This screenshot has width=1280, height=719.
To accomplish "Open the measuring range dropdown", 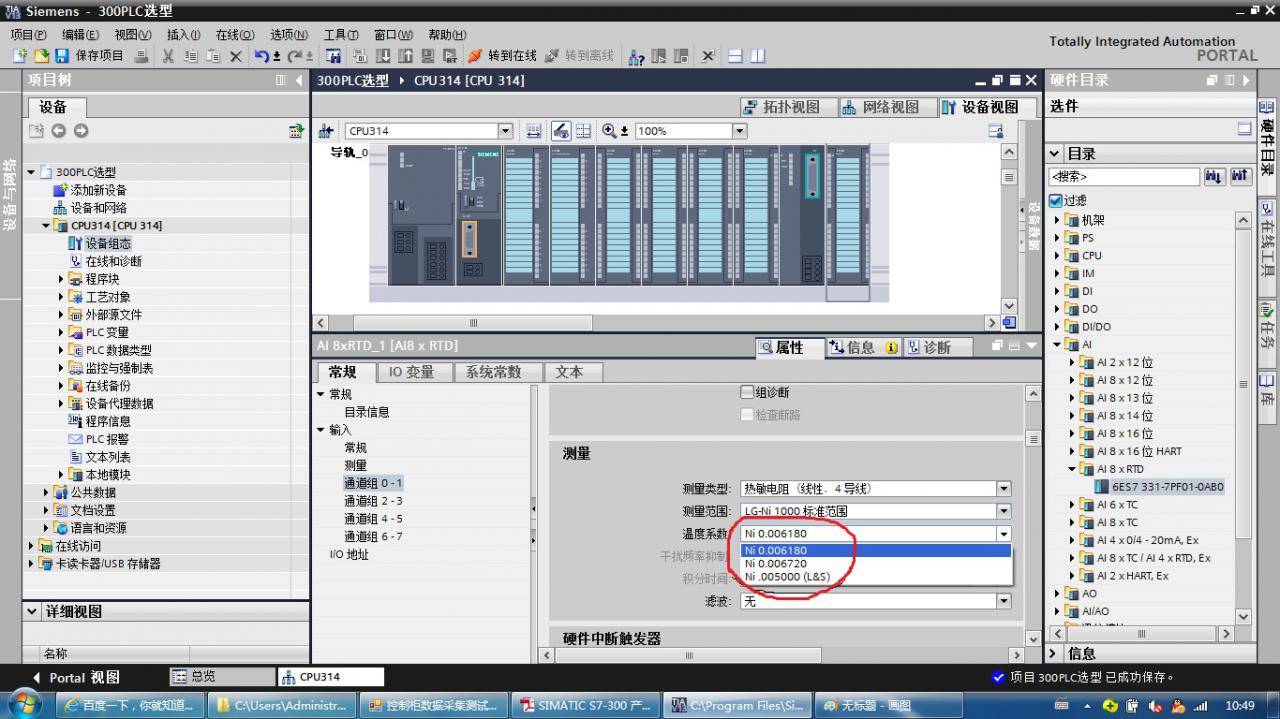I will 1003,511.
